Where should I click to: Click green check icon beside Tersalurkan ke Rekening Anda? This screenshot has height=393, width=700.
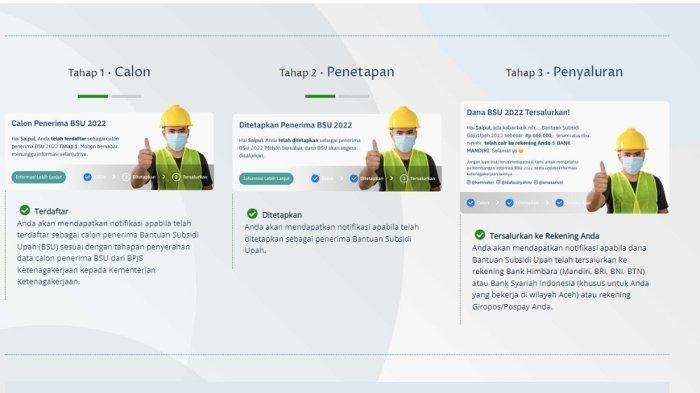tap(480, 235)
